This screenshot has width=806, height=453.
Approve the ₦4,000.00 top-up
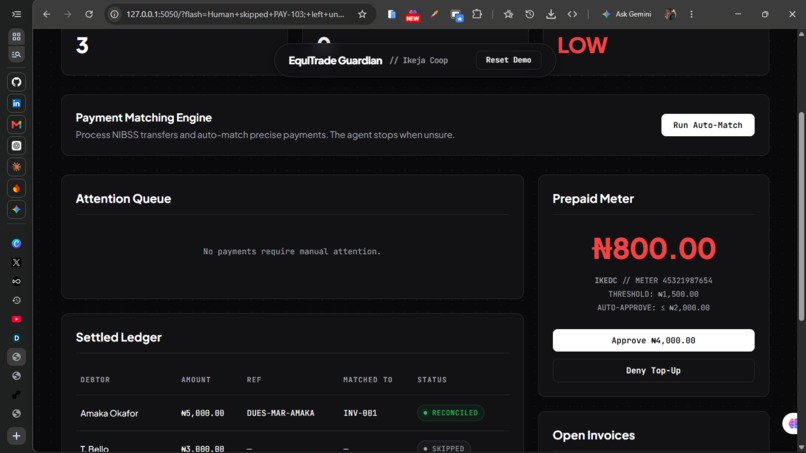tap(653, 340)
